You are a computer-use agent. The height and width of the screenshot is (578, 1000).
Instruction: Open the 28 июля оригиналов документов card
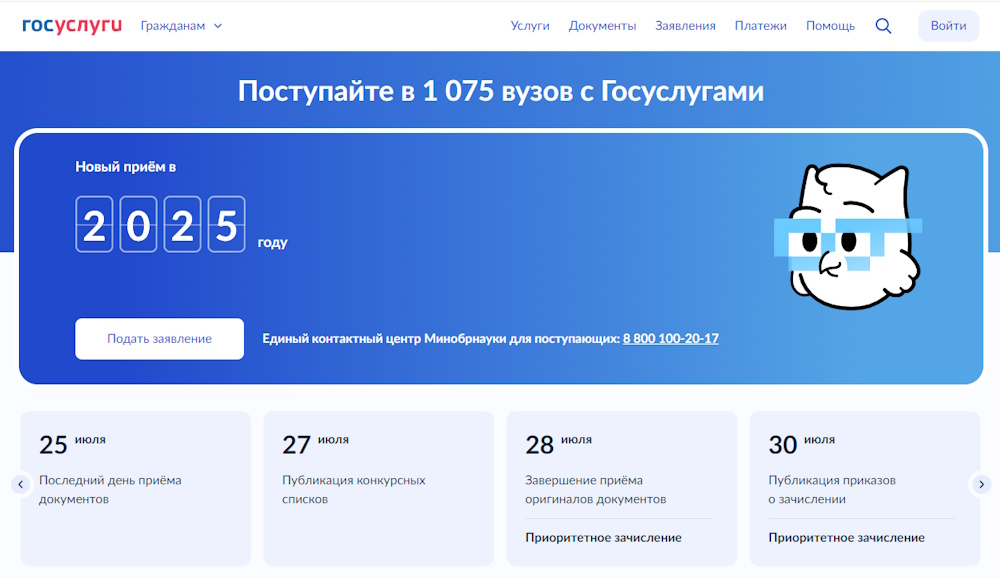(x=621, y=488)
